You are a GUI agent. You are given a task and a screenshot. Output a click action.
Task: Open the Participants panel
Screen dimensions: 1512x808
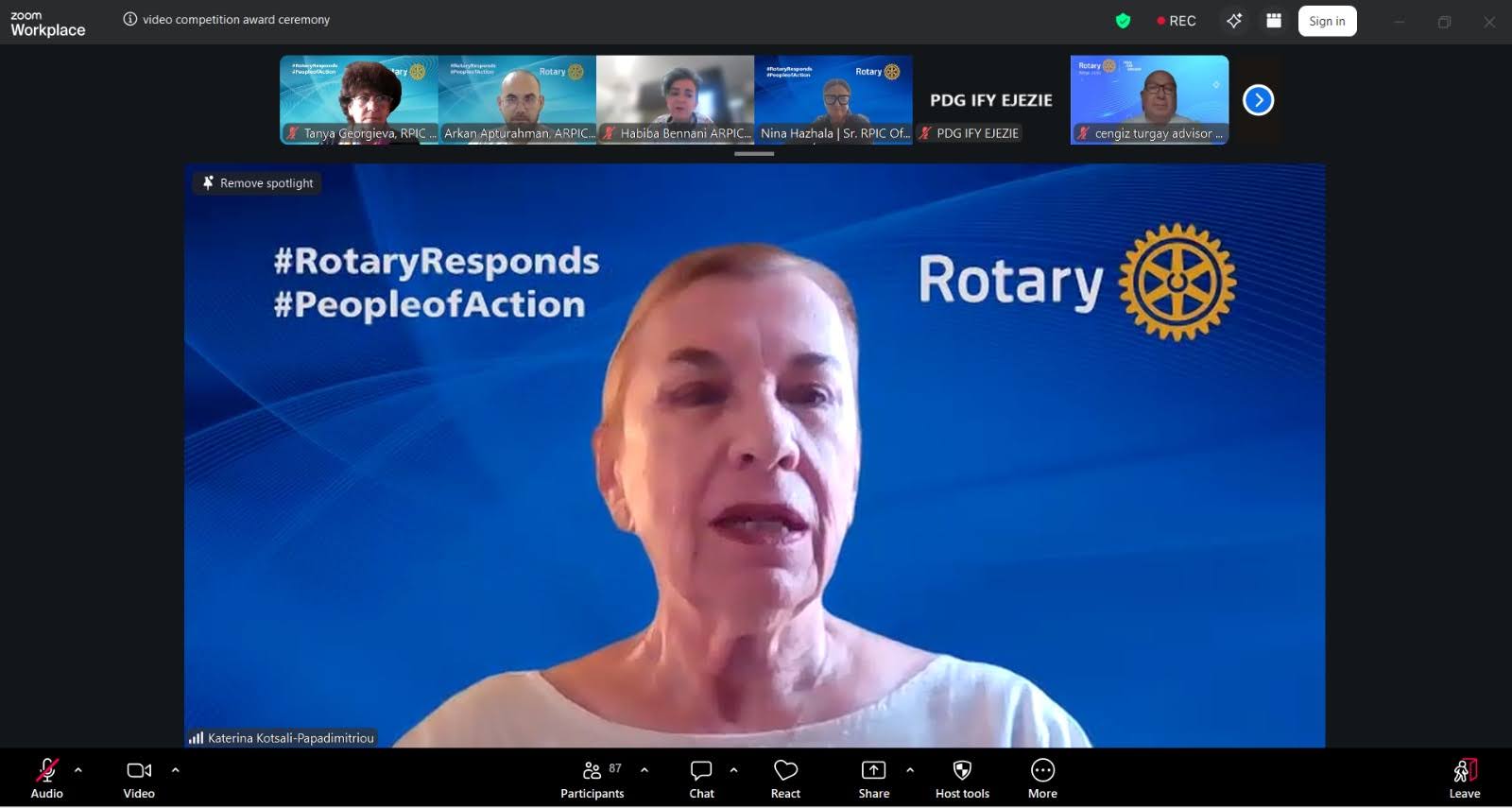point(593,779)
